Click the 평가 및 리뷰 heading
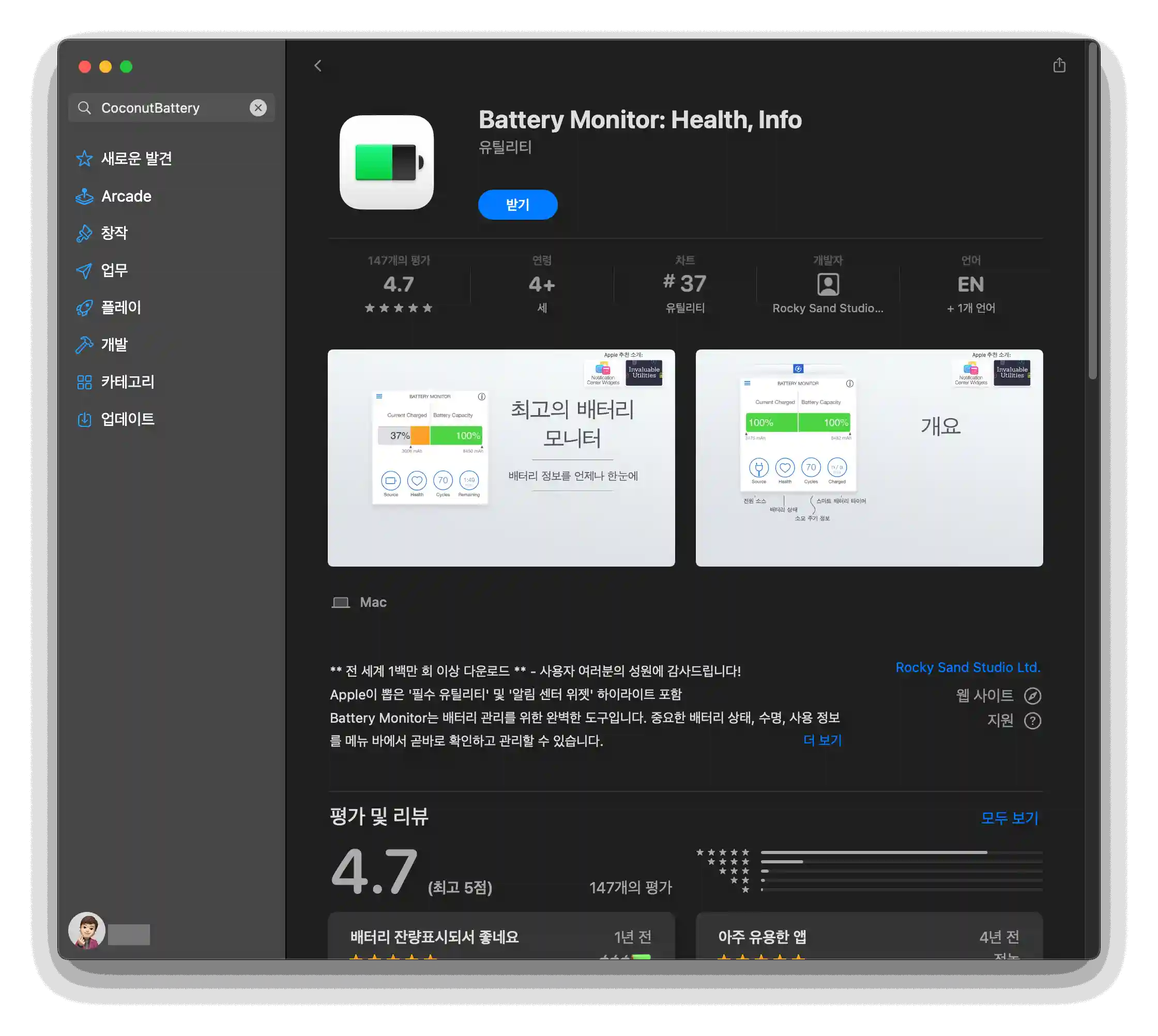The width and height of the screenshot is (1158, 1036). pyautogui.click(x=378, y=816)
